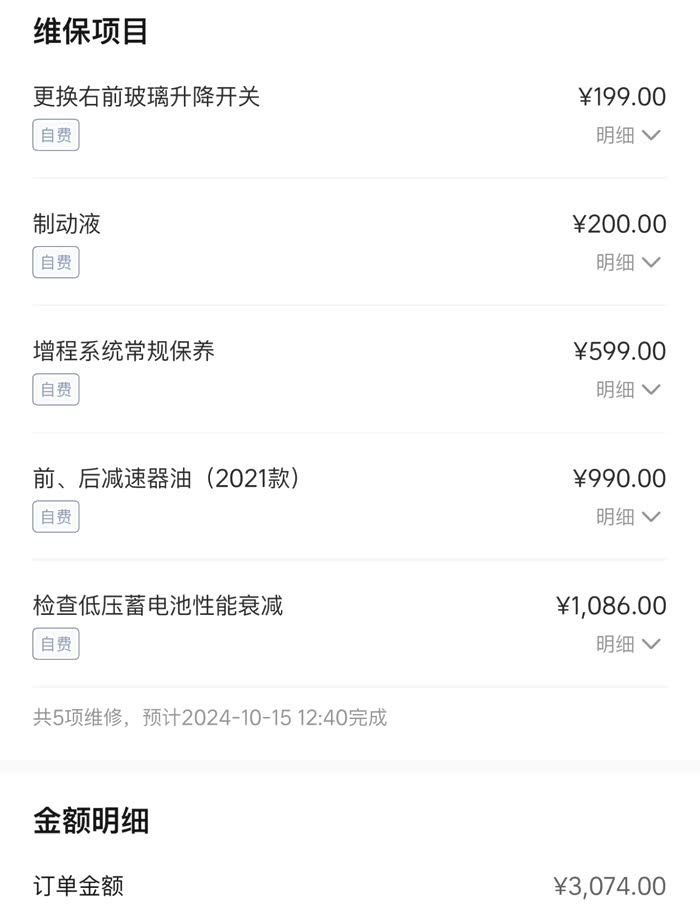Tap 自费 tag under 前、后减速器油

(x=56, y=516)
